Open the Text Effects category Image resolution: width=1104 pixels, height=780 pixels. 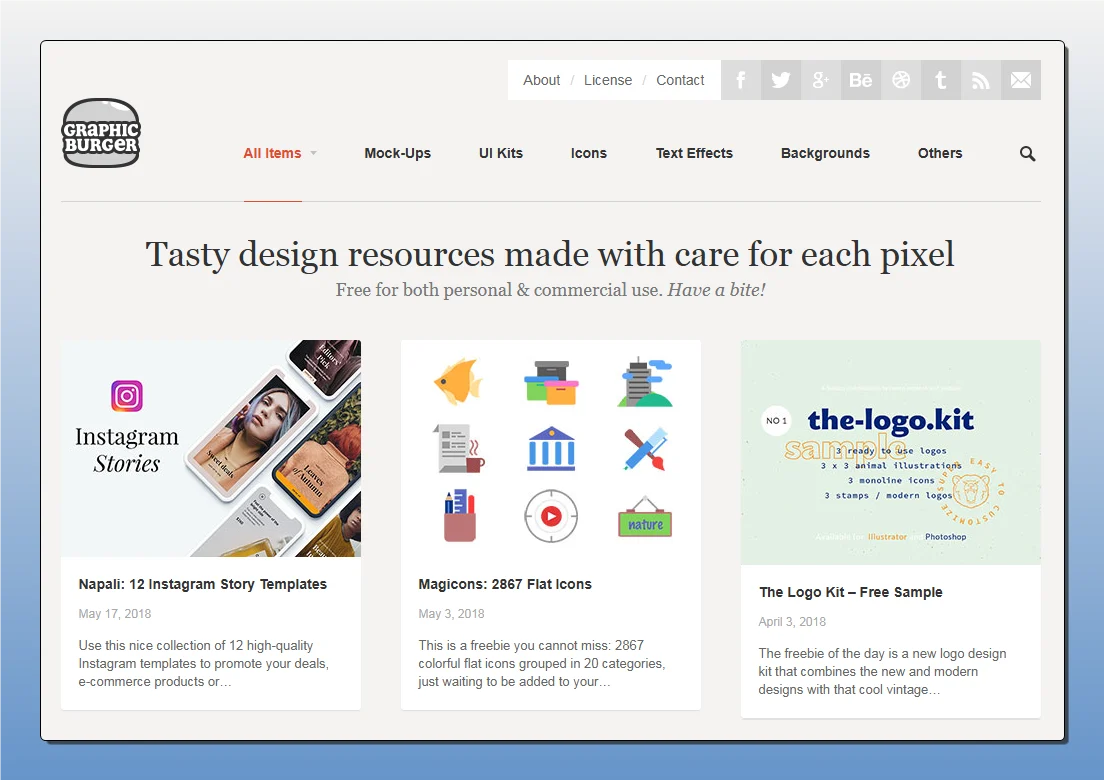694,153
